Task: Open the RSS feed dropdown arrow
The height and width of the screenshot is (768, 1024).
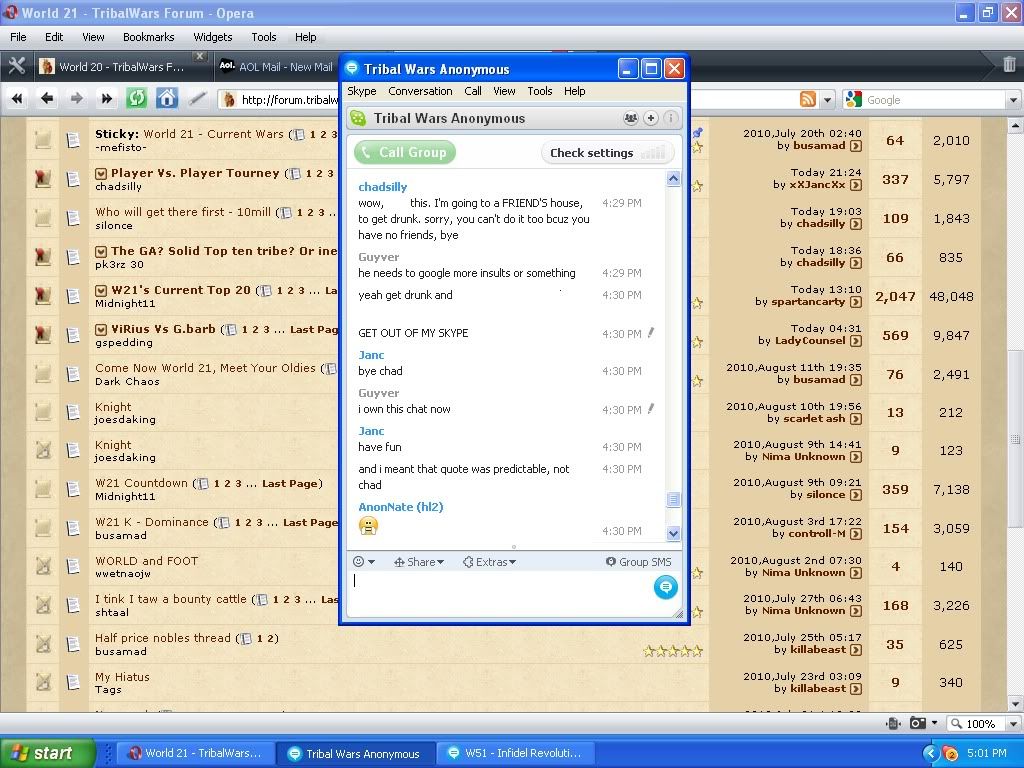Action: 828,100
